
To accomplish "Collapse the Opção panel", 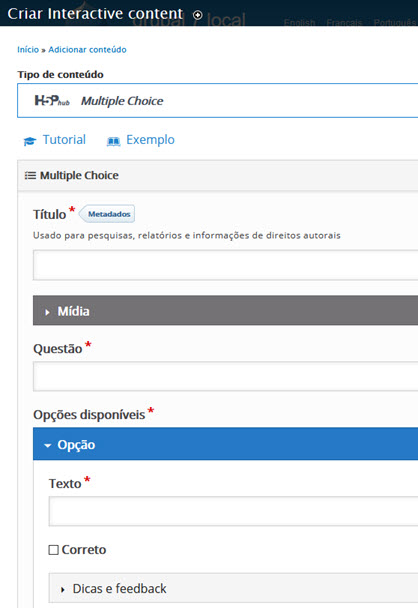I will (x=225, y=444).
